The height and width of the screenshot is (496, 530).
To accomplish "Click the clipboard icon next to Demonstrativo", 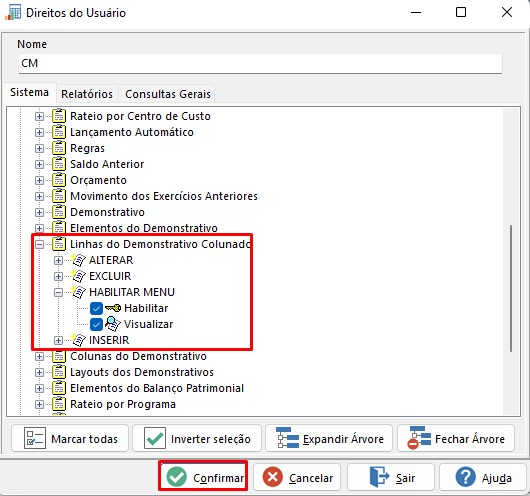I will point(59,212).
